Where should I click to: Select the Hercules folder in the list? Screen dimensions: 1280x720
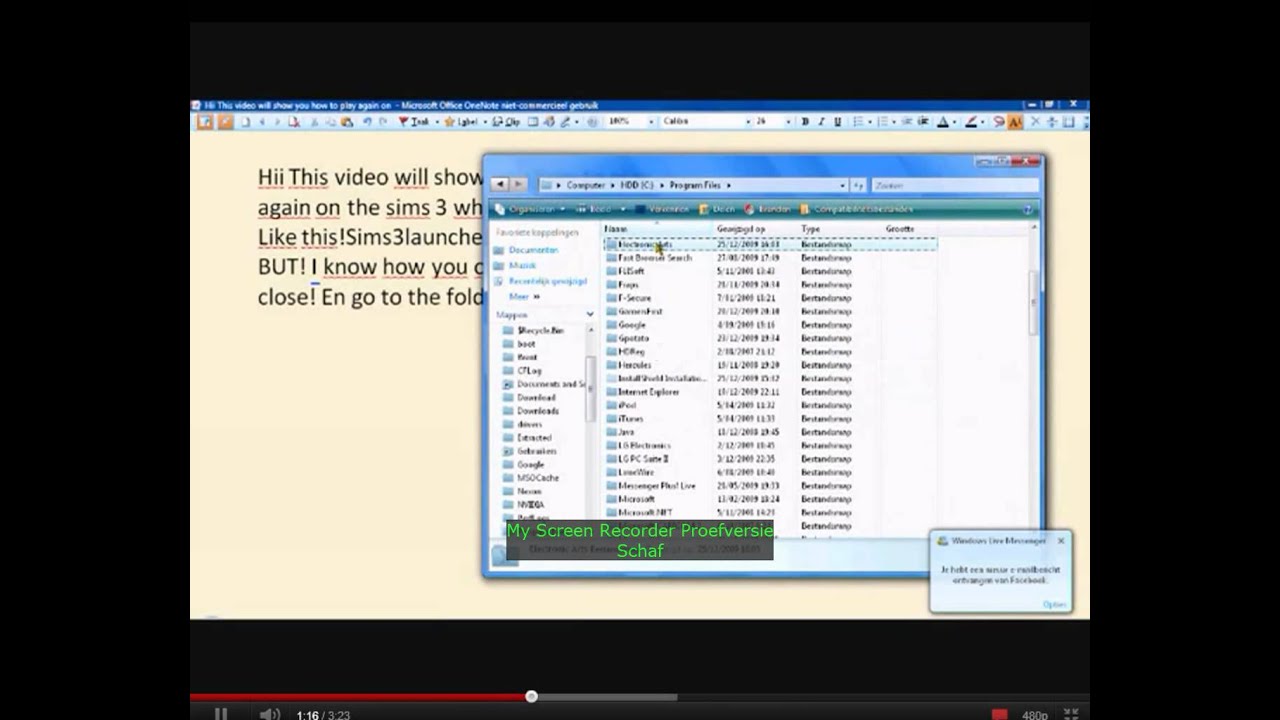[x=634, y=365]
